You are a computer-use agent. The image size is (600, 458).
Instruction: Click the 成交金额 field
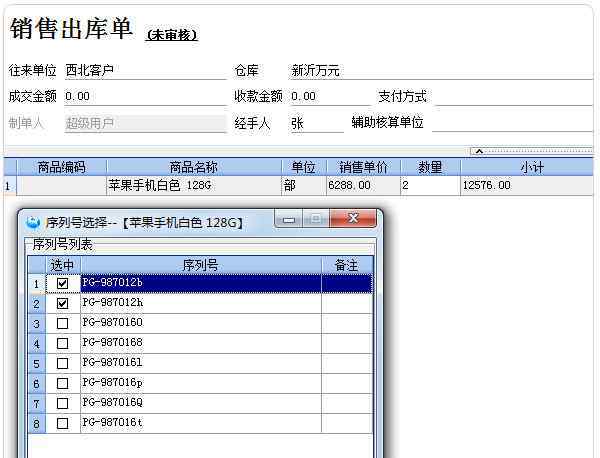click(x=145, y=96)
